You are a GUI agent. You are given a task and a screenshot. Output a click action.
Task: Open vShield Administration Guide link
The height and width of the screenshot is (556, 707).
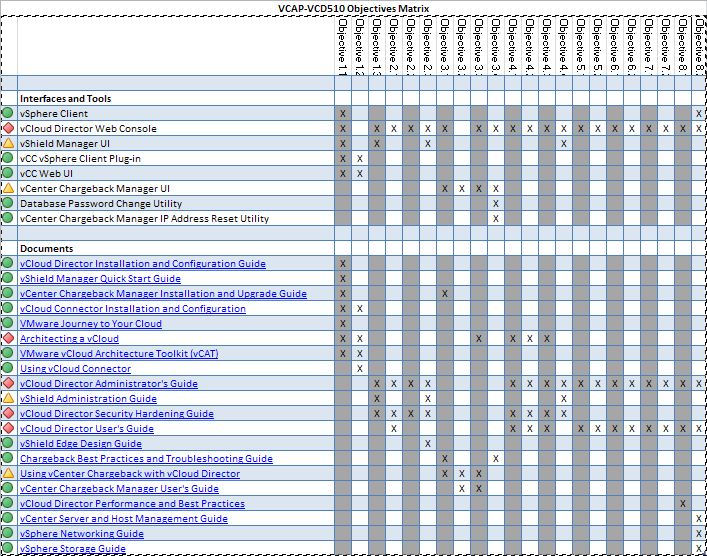(x=88, y=399)
